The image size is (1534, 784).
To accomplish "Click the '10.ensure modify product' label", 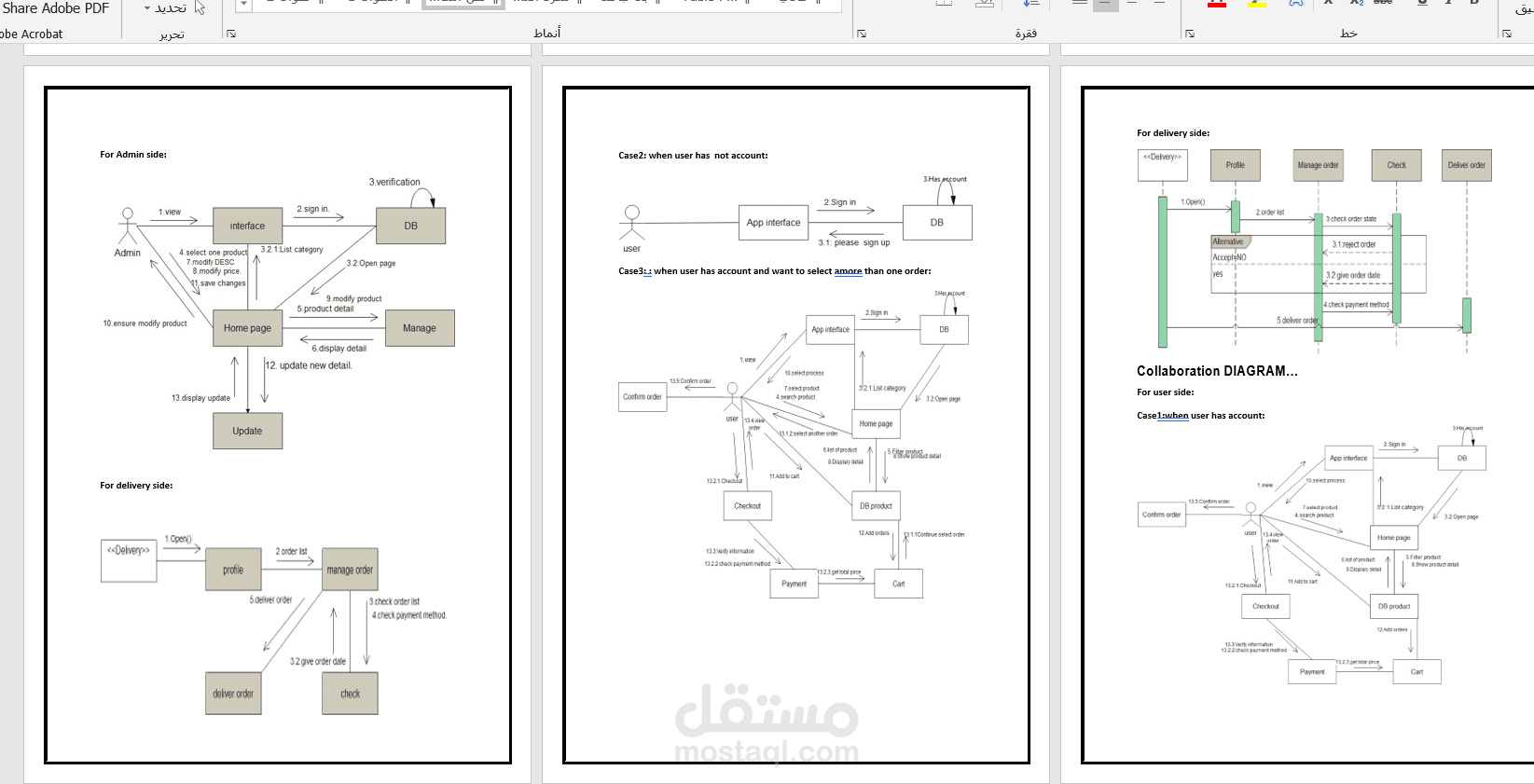I will [x=145, y=323].
